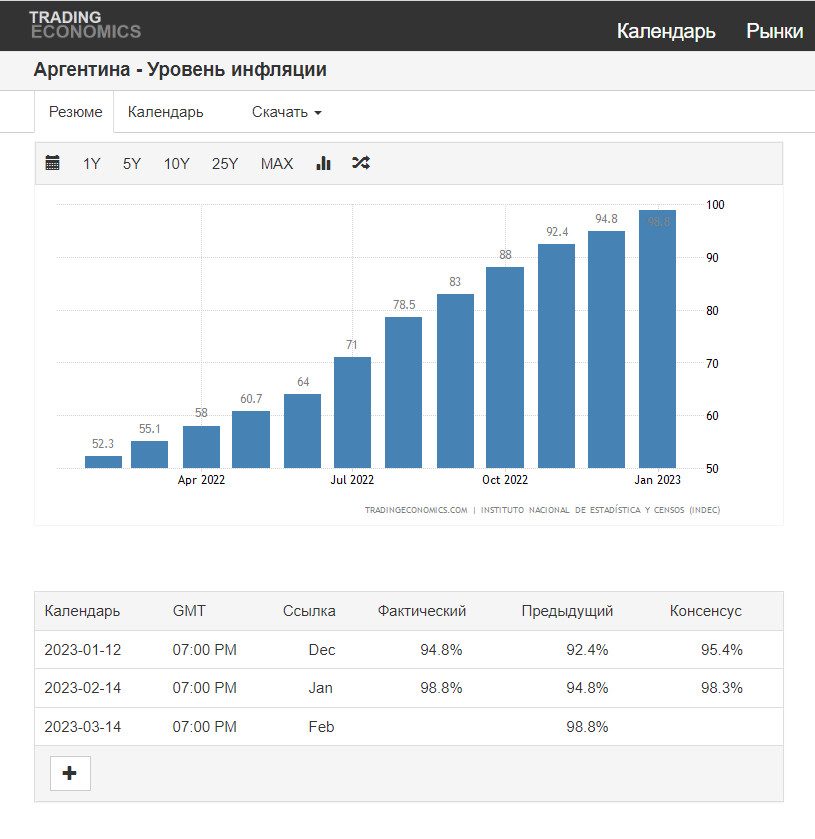Switch to the Календарь tab below the title

click(165, 112)
